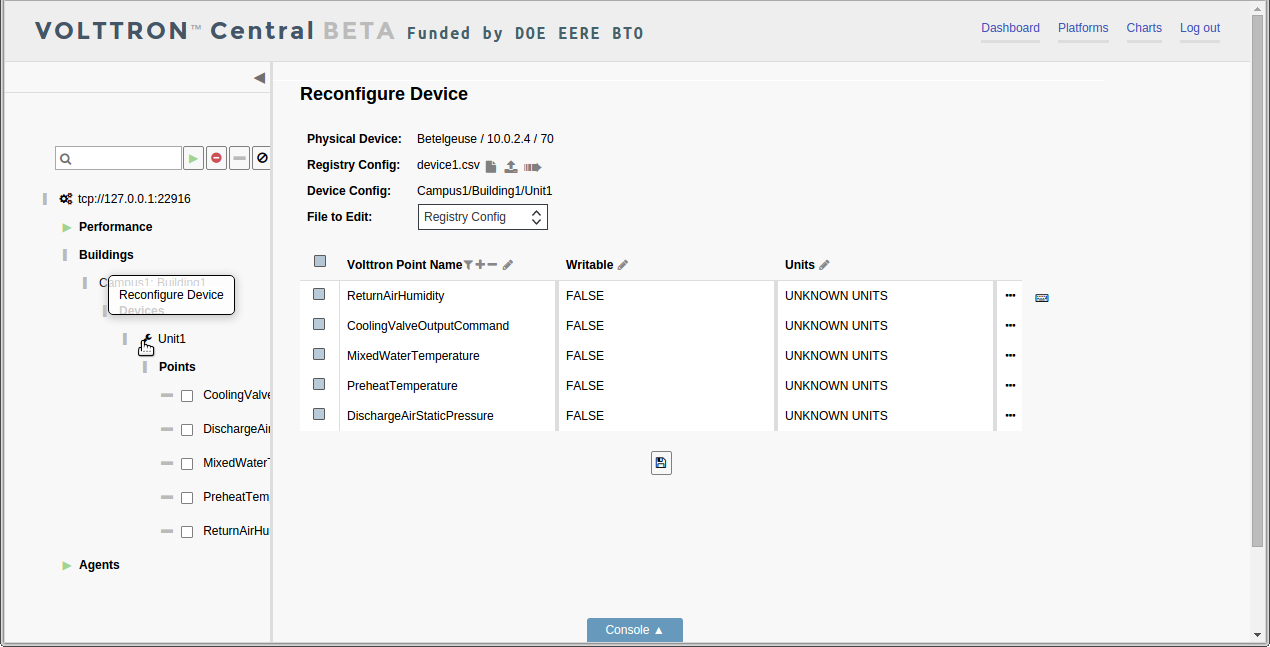Image resolution: width=1270 pixels, height=647 pixels.
Task: Open more options for DischargeAirStaticPressure row
Action: [1010, 416]
